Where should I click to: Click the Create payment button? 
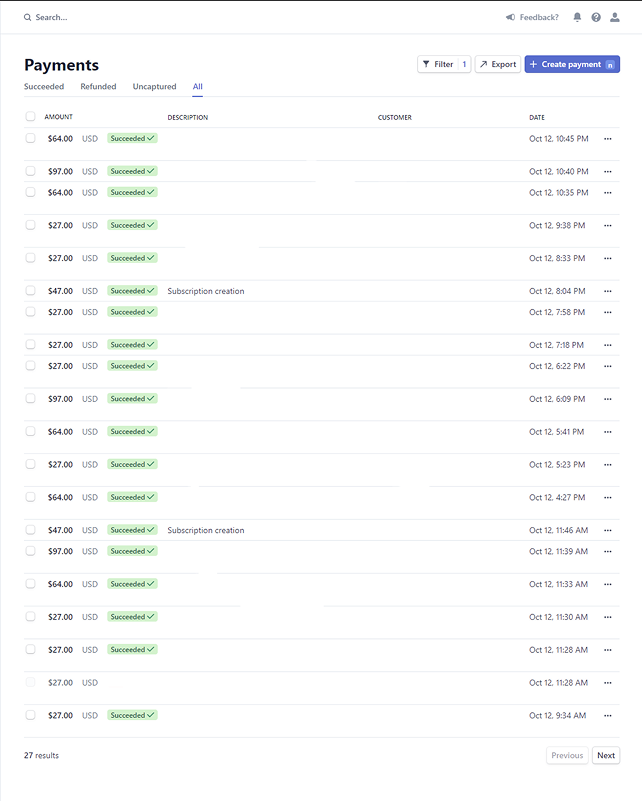coord(572,64)
